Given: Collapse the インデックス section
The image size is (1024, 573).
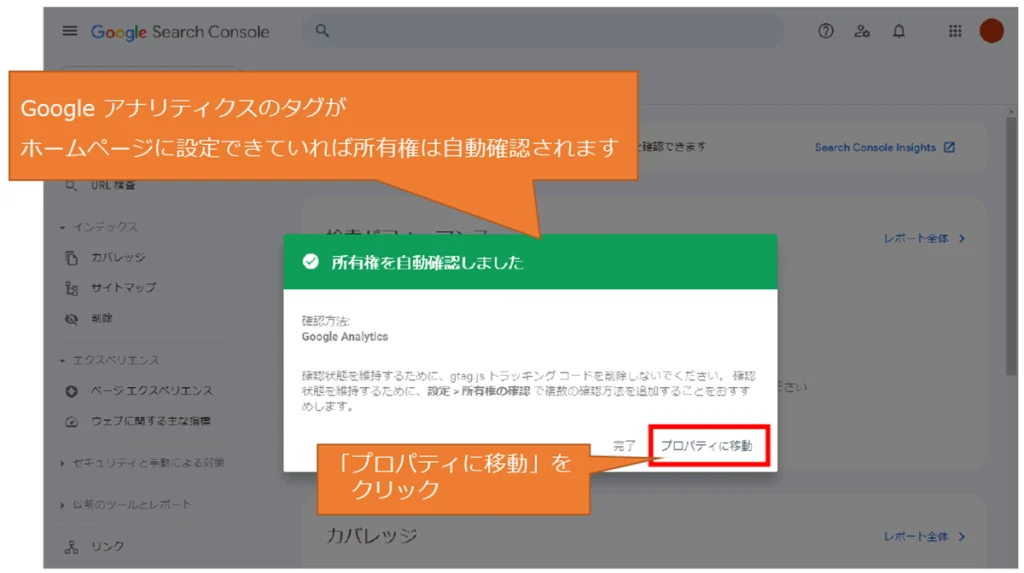Looking at the screenshot, I should (98, 227).
